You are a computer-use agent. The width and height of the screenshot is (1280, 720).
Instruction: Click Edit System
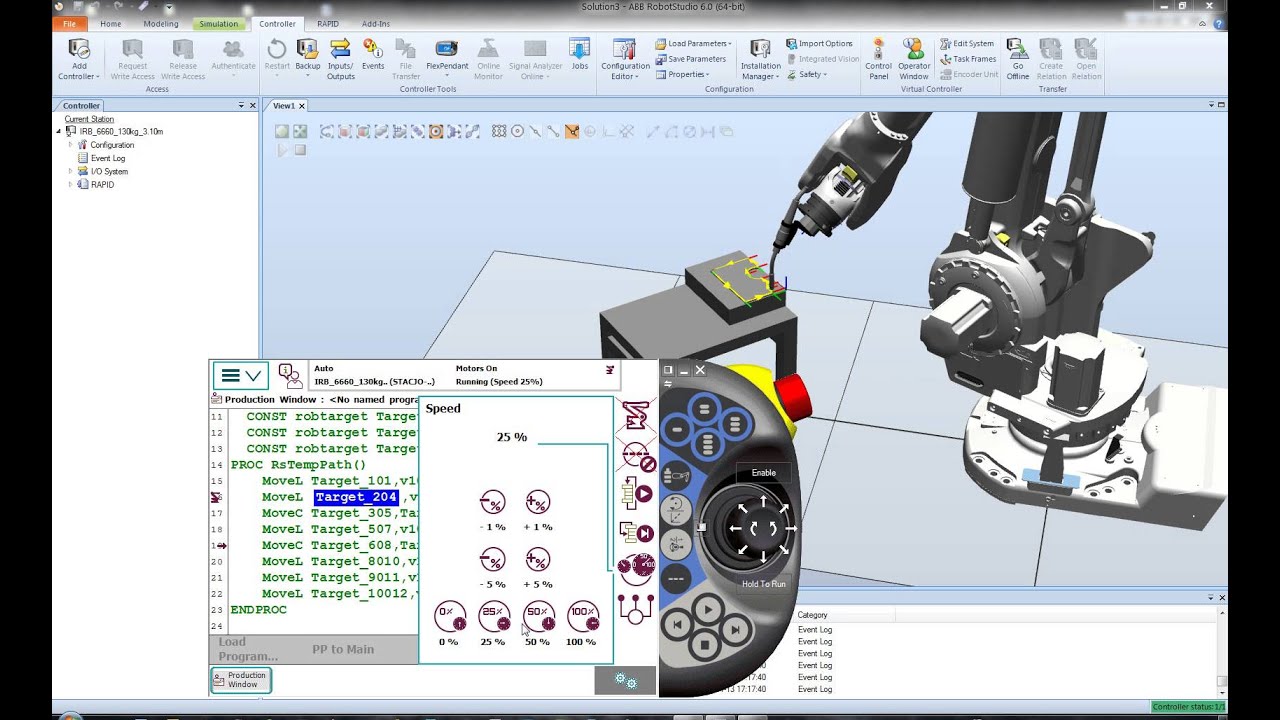[967, 44]
